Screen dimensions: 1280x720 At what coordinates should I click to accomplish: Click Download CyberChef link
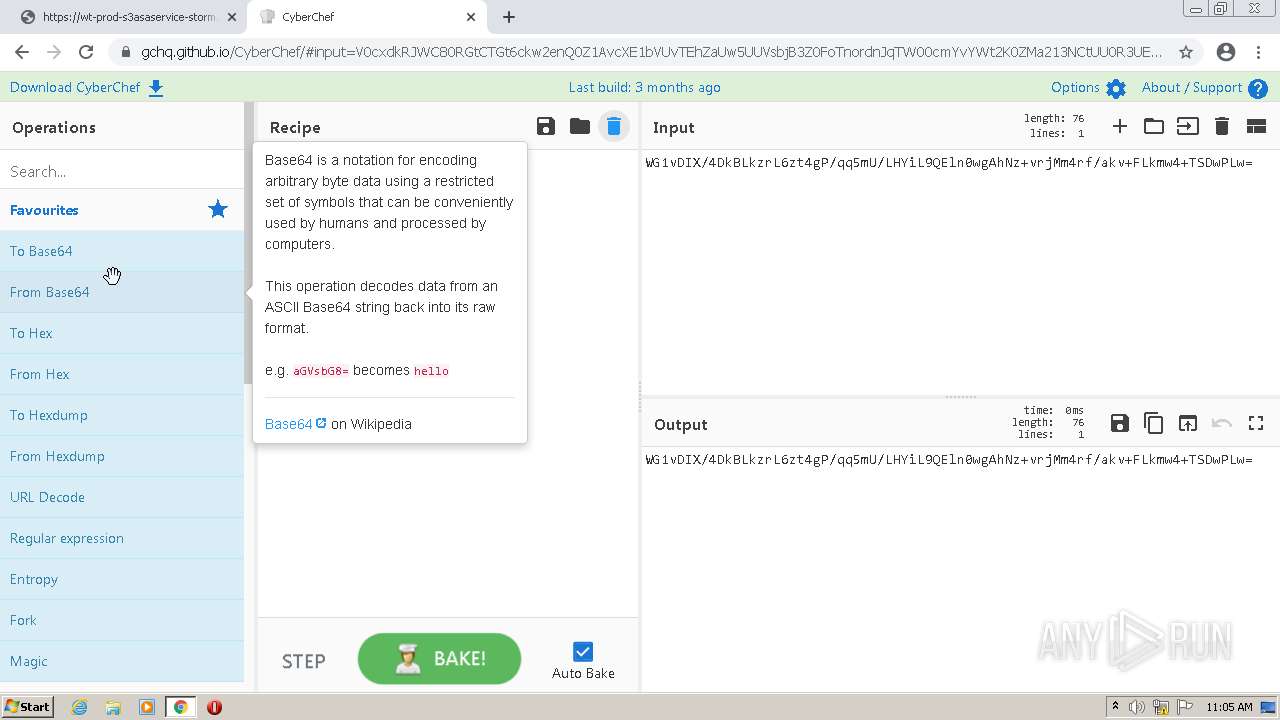point(75,87)
